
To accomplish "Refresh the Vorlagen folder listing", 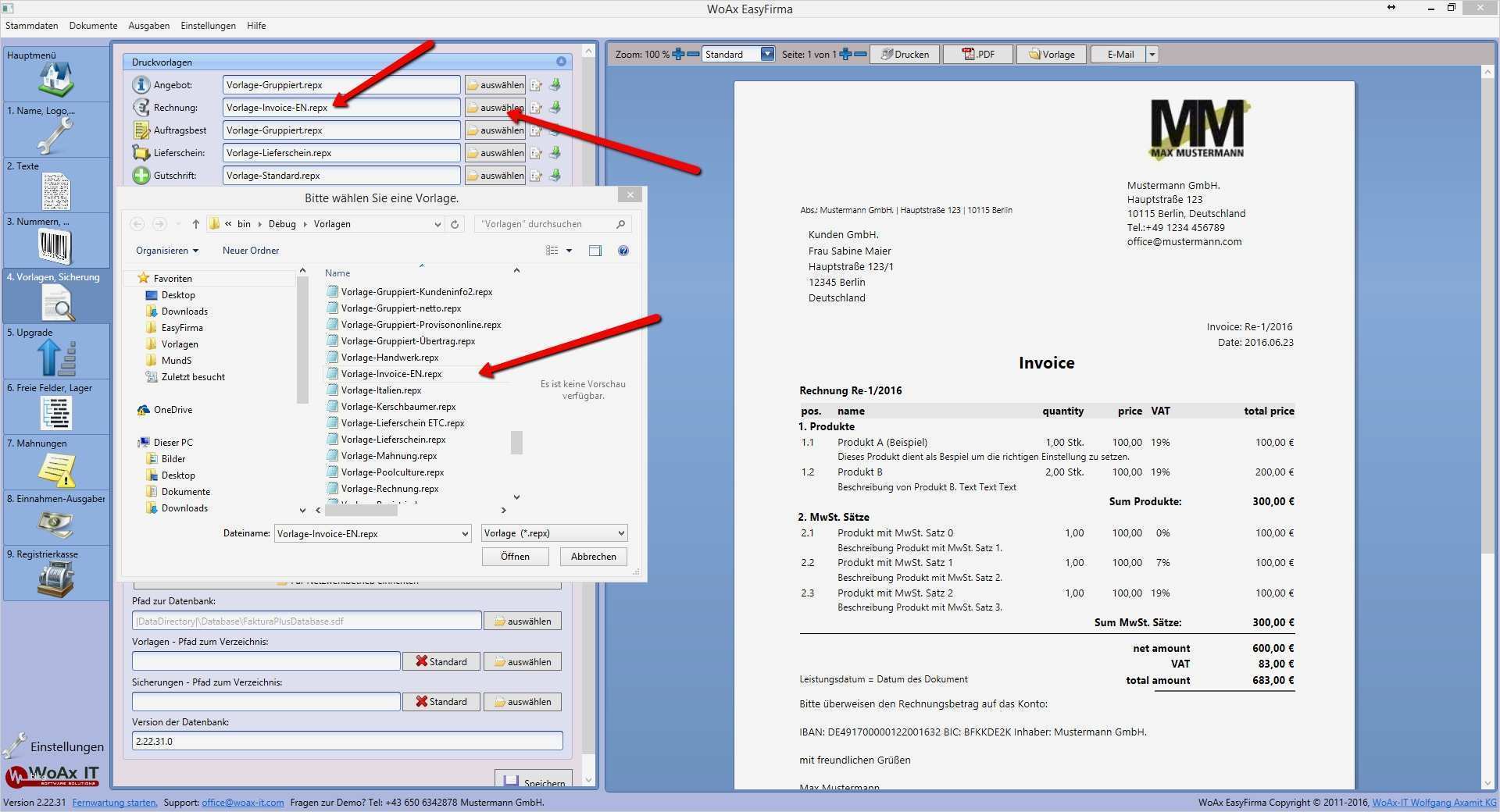I will (455, 224).
